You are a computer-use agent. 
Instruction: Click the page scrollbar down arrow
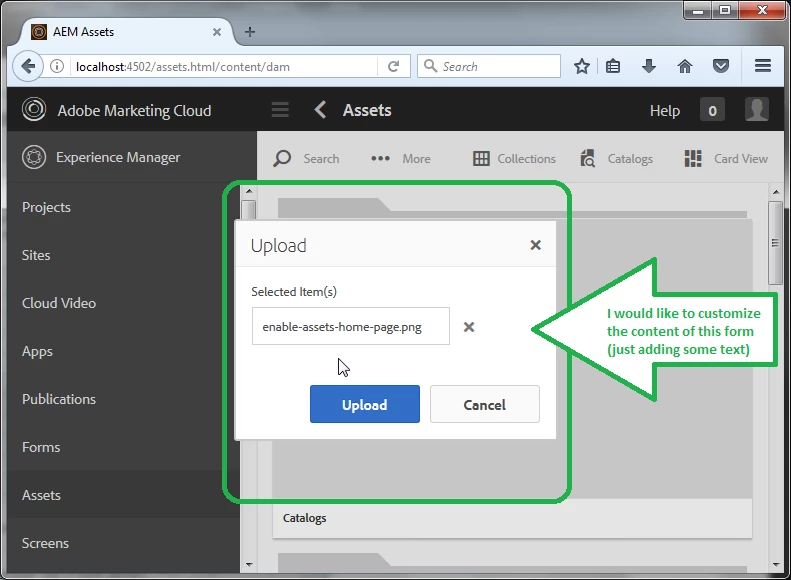point(776,565)
